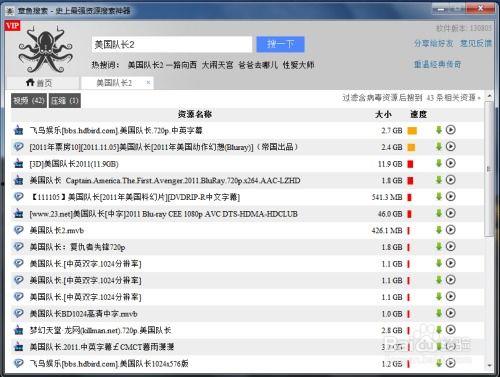Click the orange speed bar of the 2.4 GB row
Screen dimensions: 500x377
tap(412, 147)
